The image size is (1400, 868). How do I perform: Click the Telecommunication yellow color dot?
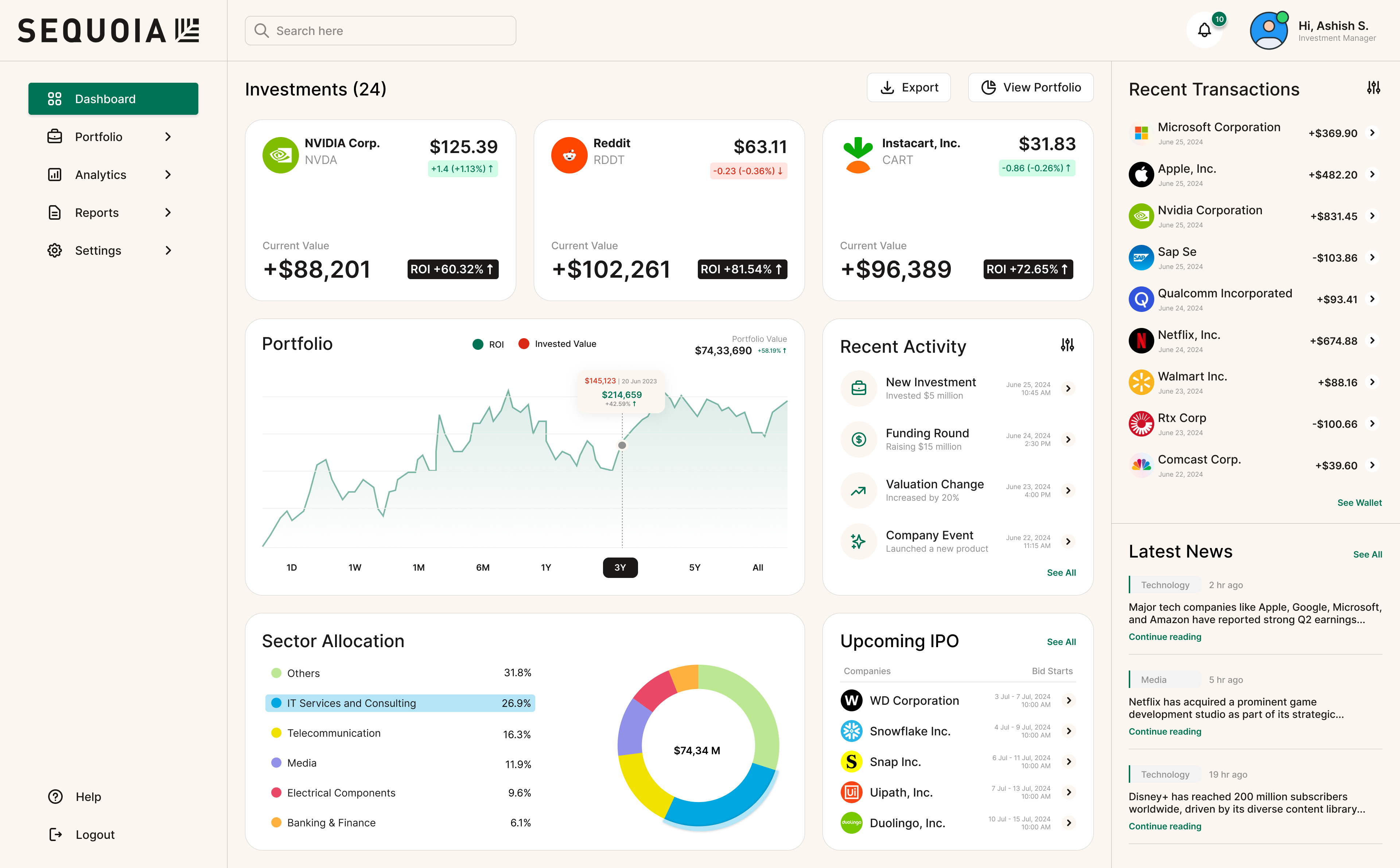click(x=276, y=732)
